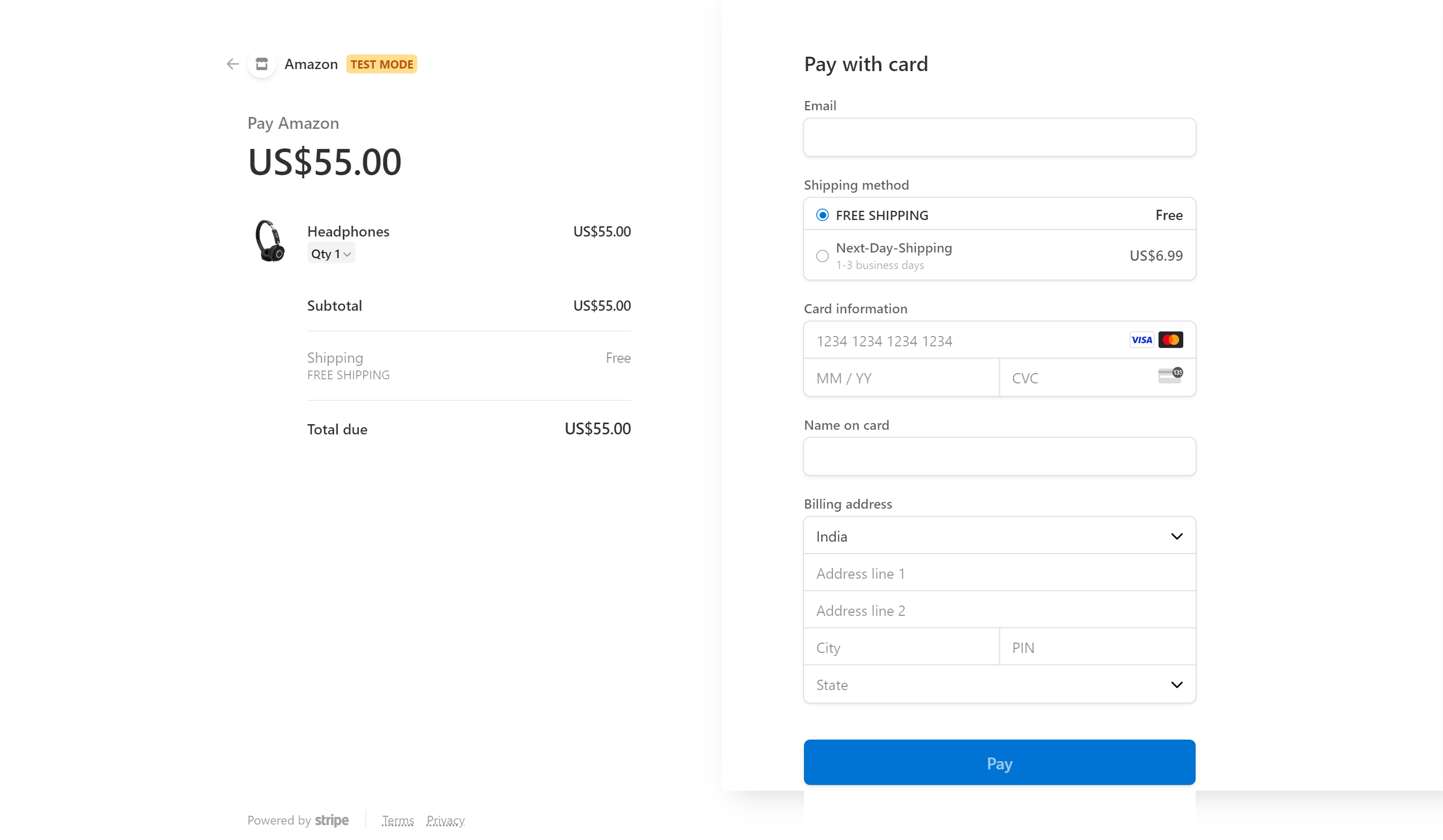Click the Amazon store logo icon
The height and width of the screenshot is (840, 1443).
(x=262, y=63)
